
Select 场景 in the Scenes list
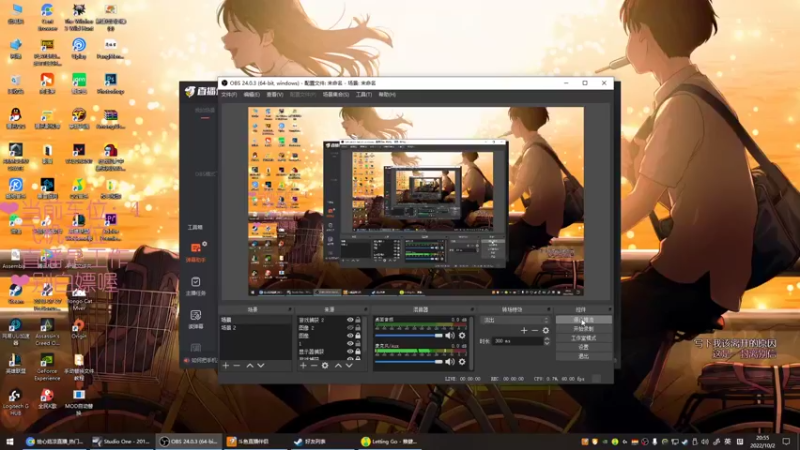(x=255, y=320)
